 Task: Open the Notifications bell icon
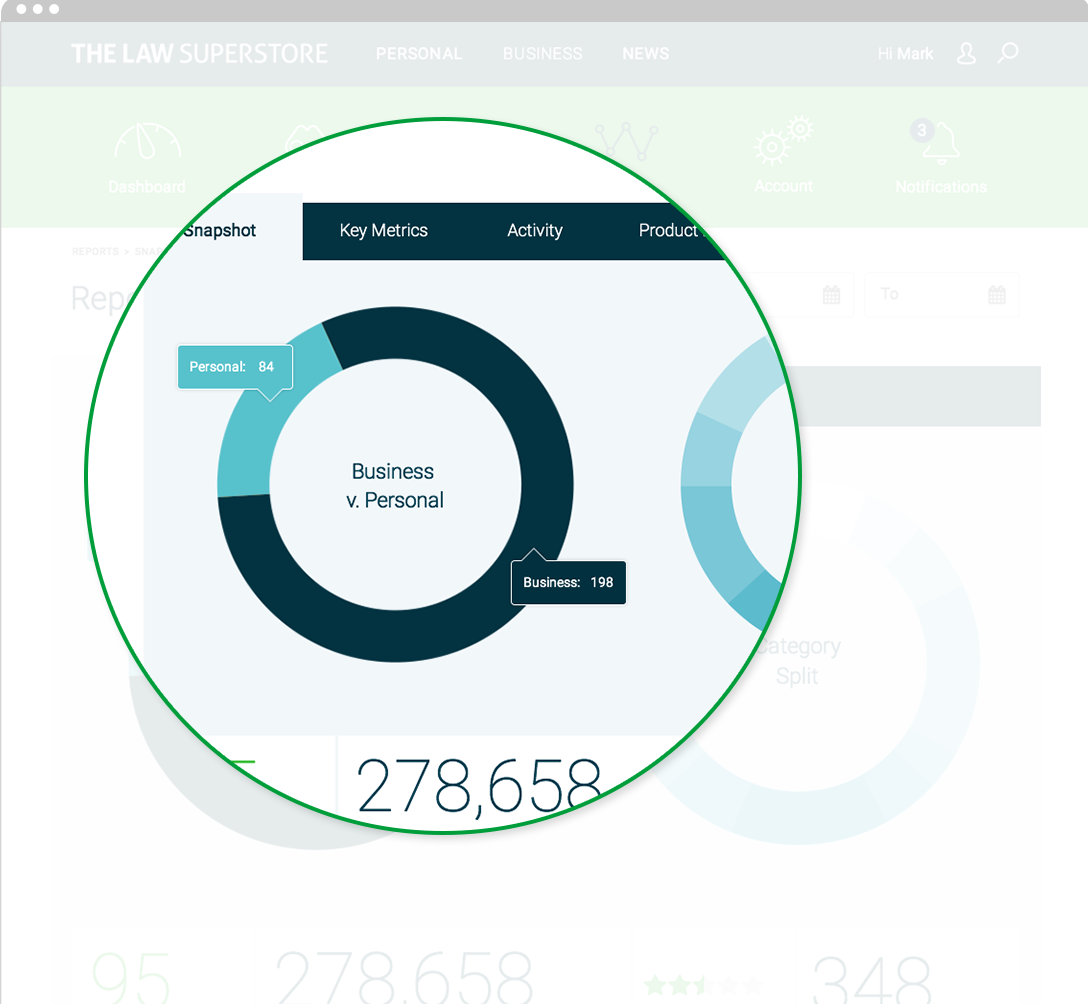939,143
